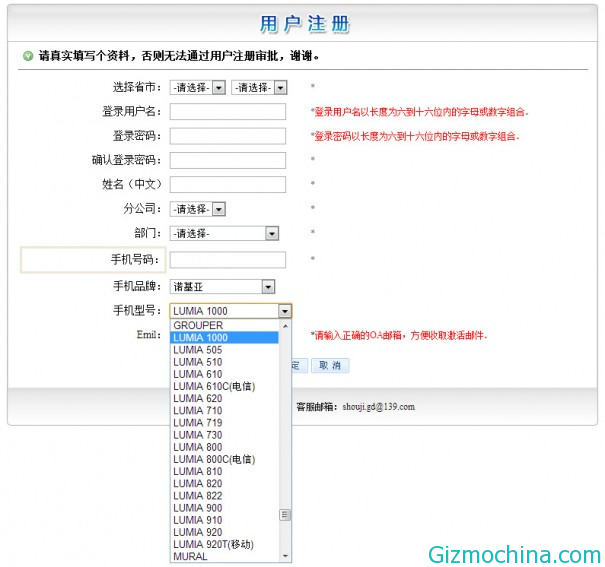Select LUMIA 510 in the list
605x567 pixels.
[x=224, y=362]
